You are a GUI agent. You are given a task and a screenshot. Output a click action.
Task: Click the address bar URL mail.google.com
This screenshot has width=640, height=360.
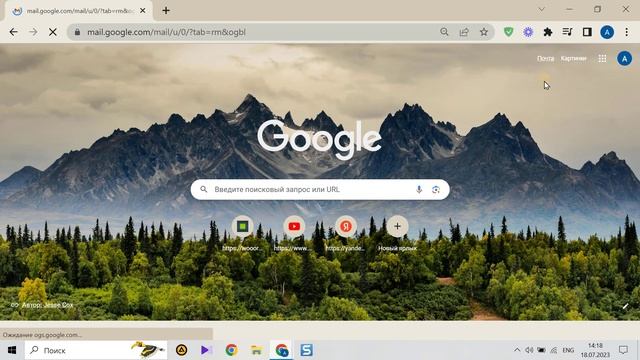pyautogui.click(x=166, y=32)
